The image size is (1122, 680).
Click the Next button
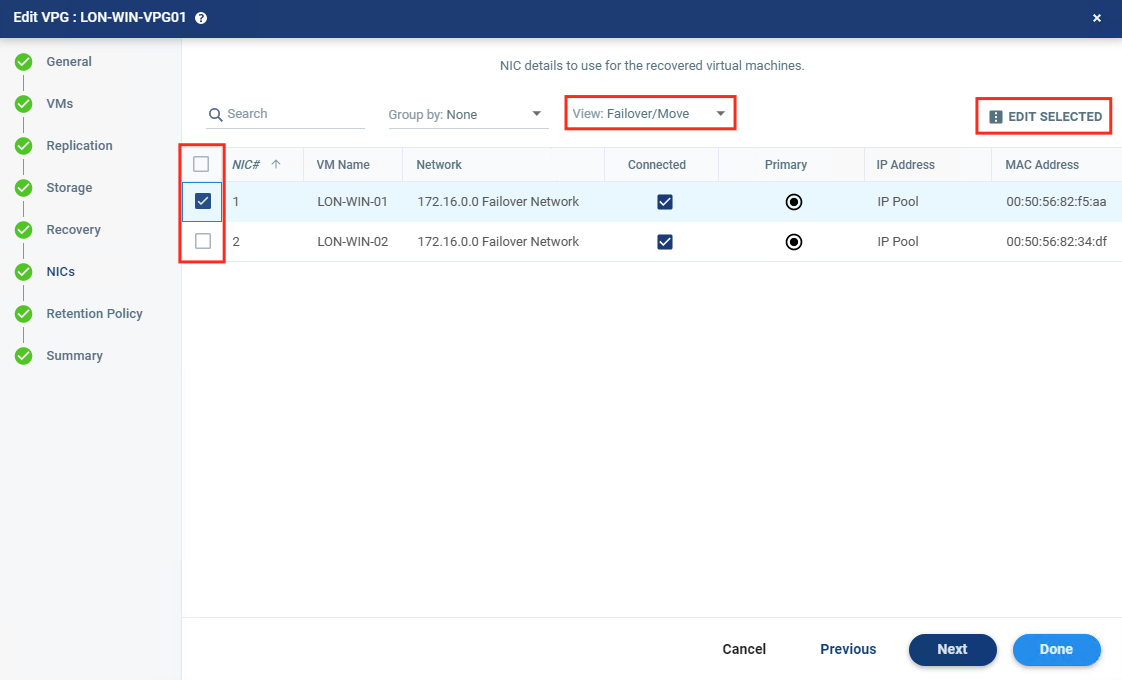[952, 649]
